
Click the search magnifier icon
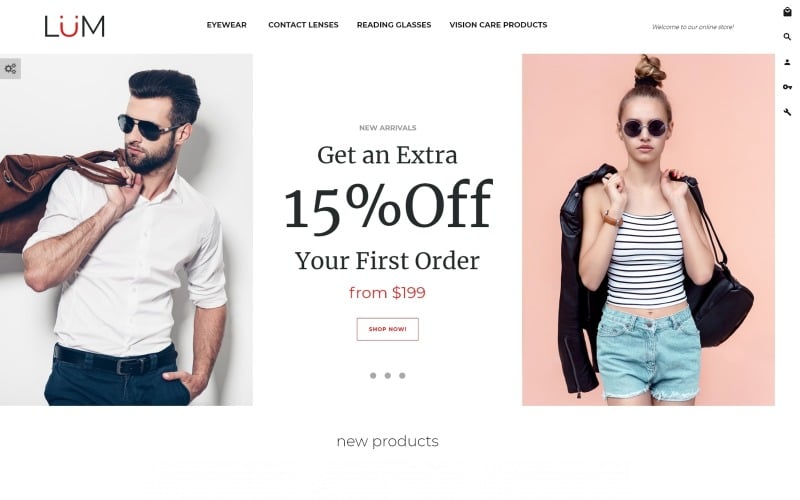pos(787,37)
